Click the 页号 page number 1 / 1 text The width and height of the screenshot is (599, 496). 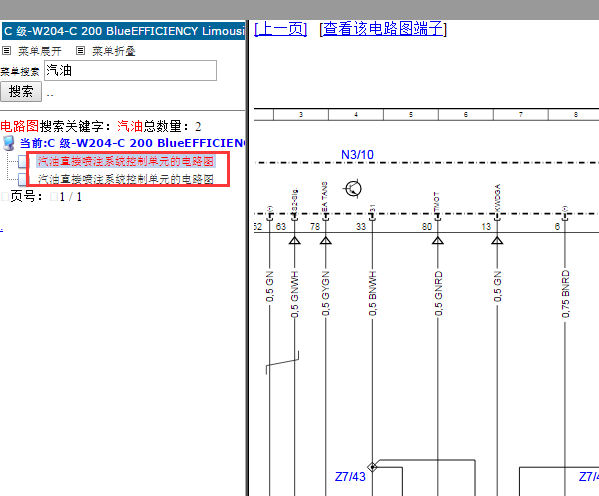(71, 197)
